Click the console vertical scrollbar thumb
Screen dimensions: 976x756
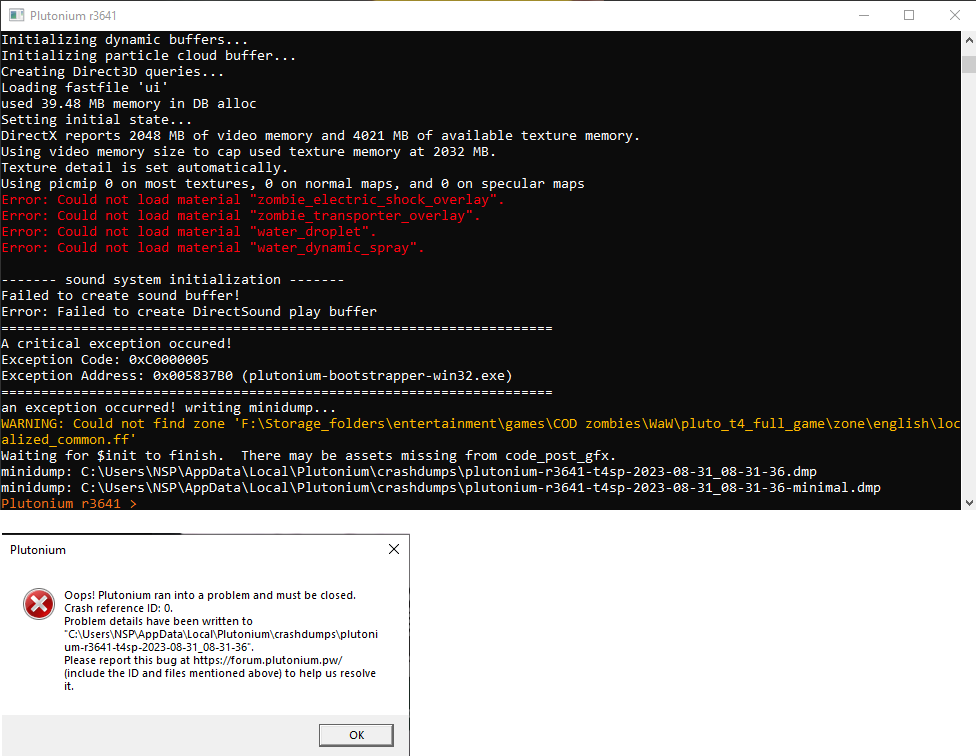(969, 64)
